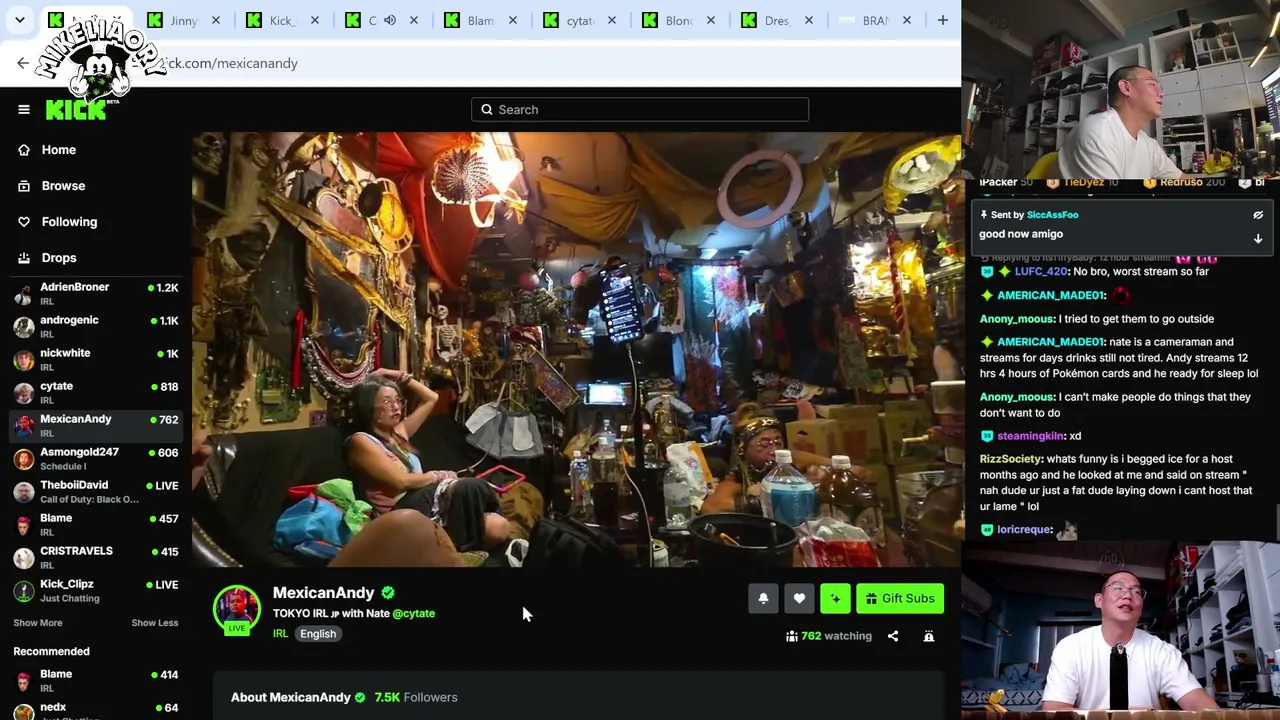The height and width of the screenshot is (720, 1280).
Task: Open Blame under Recommended channels
Action: [96, 681]
